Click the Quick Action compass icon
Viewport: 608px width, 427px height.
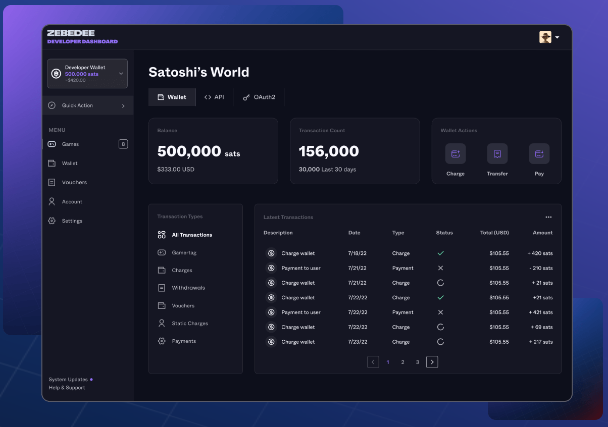click(52, 105)
